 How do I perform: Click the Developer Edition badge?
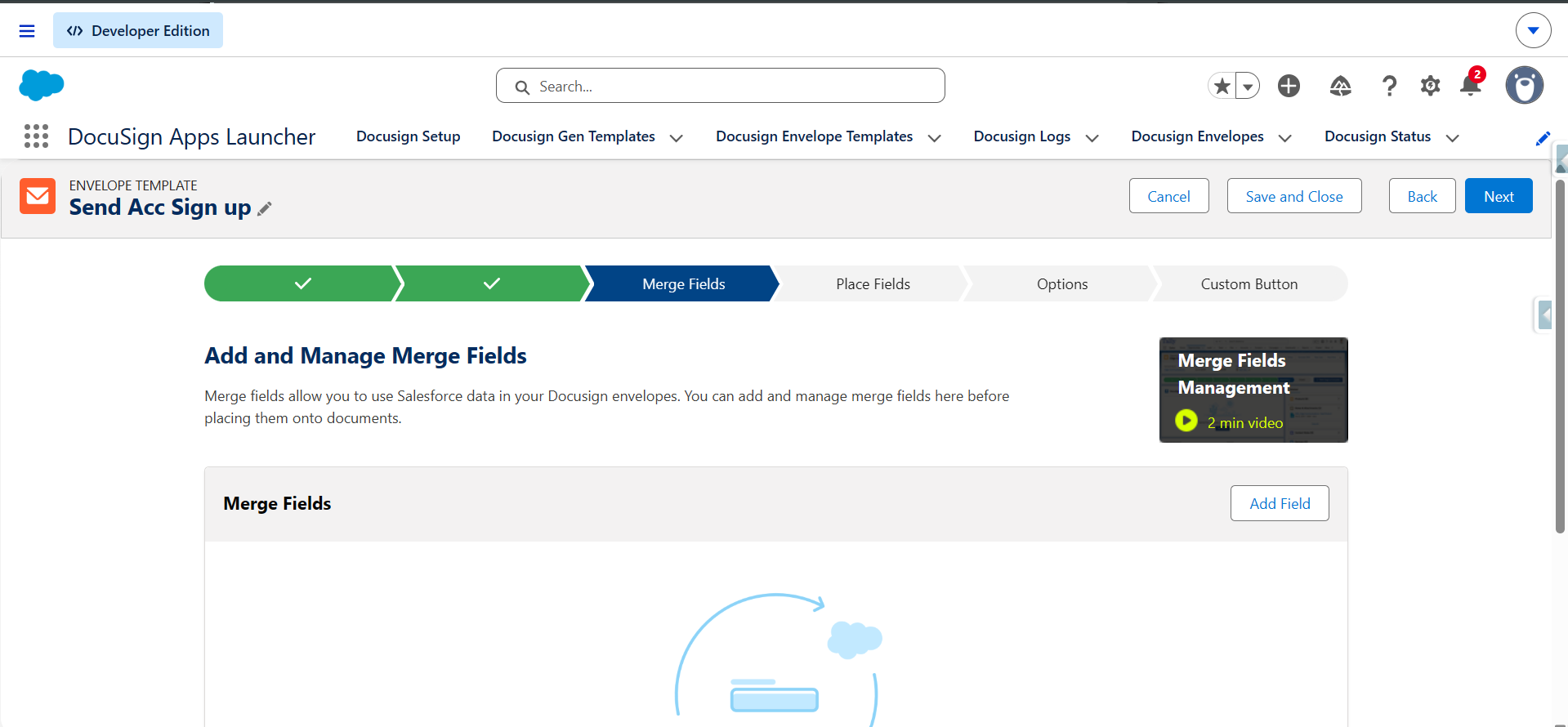point(138,31)
